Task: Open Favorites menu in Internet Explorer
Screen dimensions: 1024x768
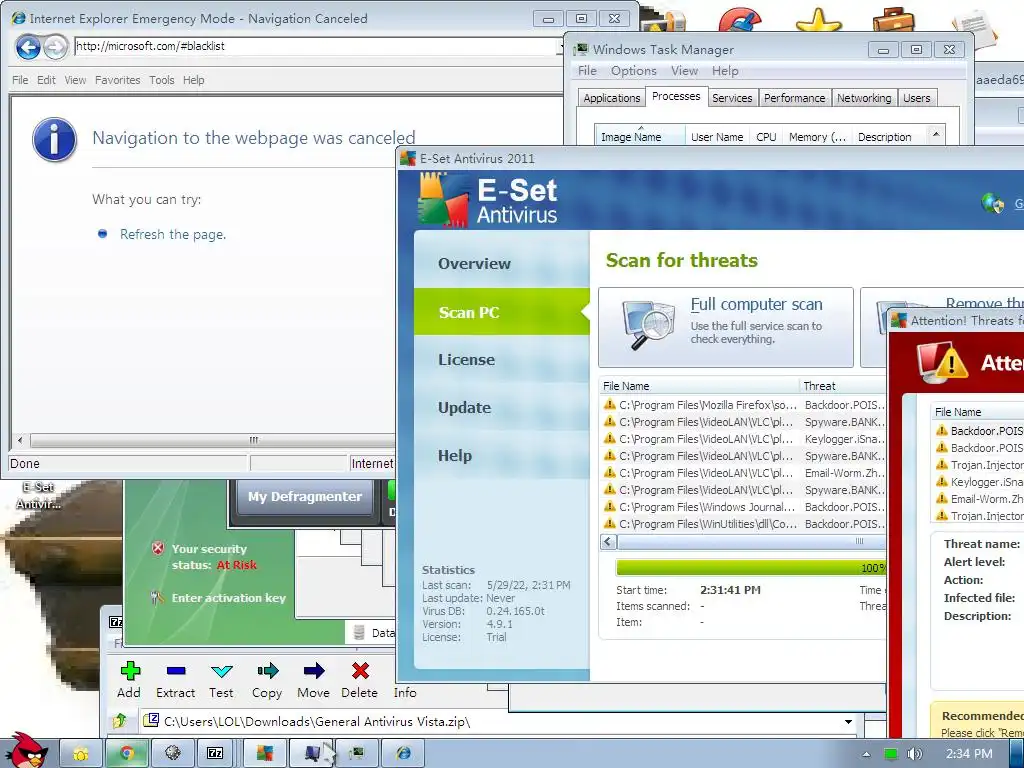Action: click(118, 80)
